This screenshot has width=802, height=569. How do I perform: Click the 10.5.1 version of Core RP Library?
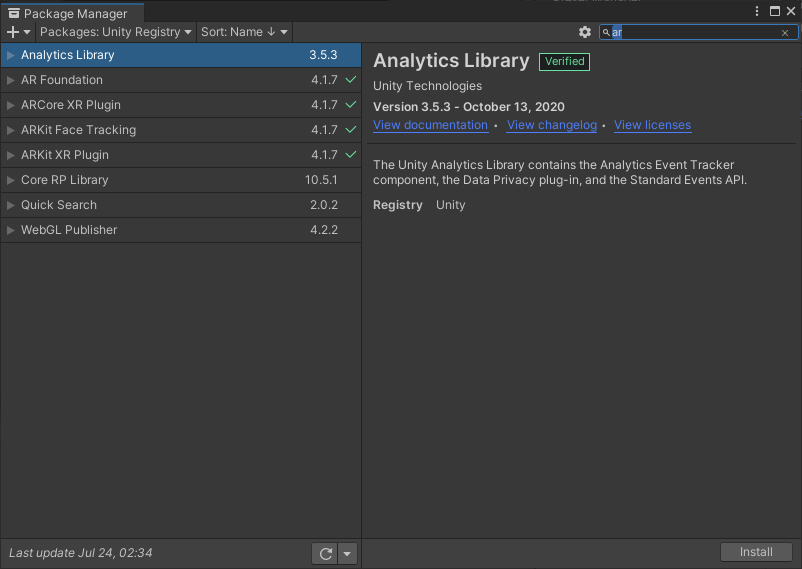[x=321, y=180]
